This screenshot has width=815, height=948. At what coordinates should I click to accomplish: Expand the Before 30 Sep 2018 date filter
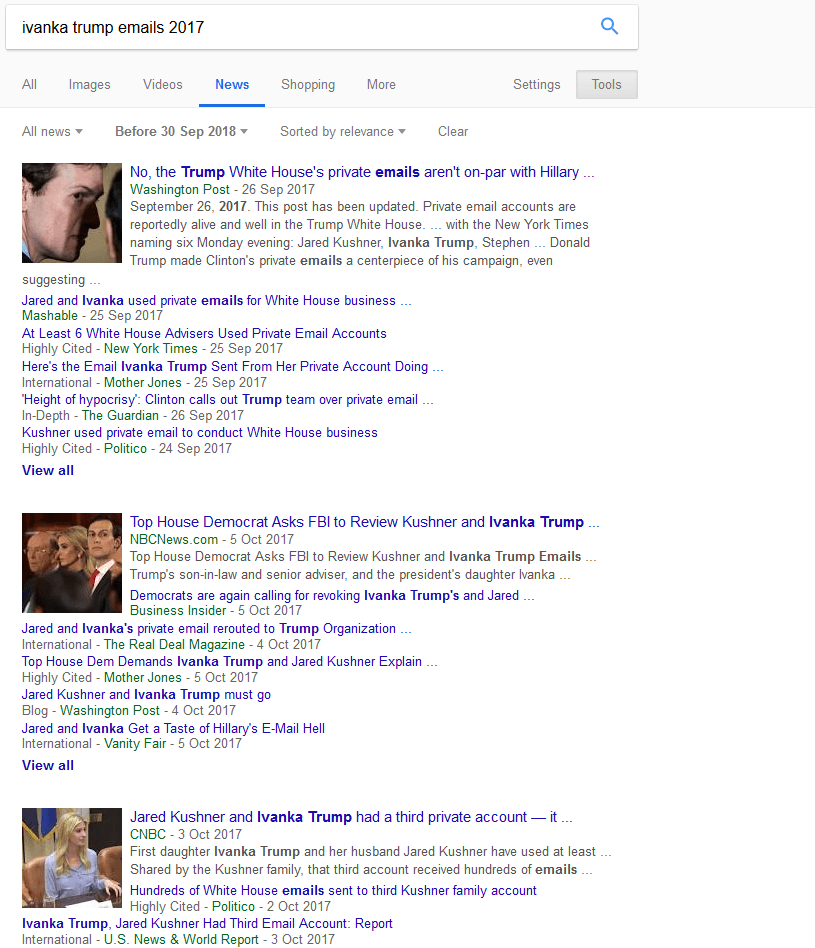tap(181, 132)
